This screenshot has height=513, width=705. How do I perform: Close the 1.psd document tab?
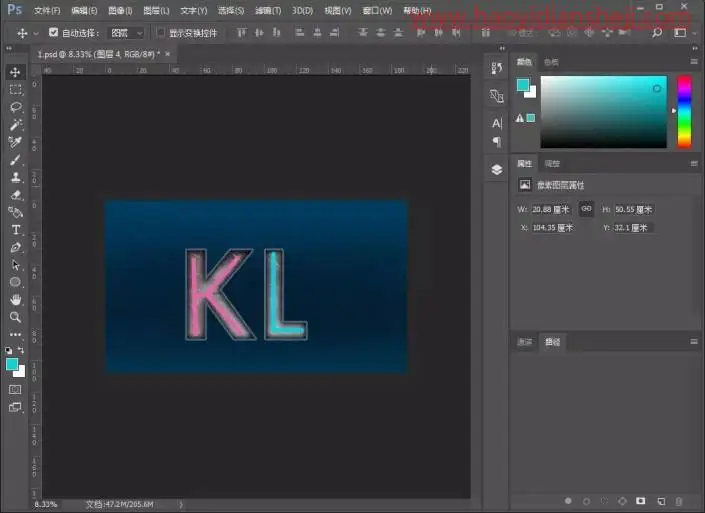click(x=168, y=54)
